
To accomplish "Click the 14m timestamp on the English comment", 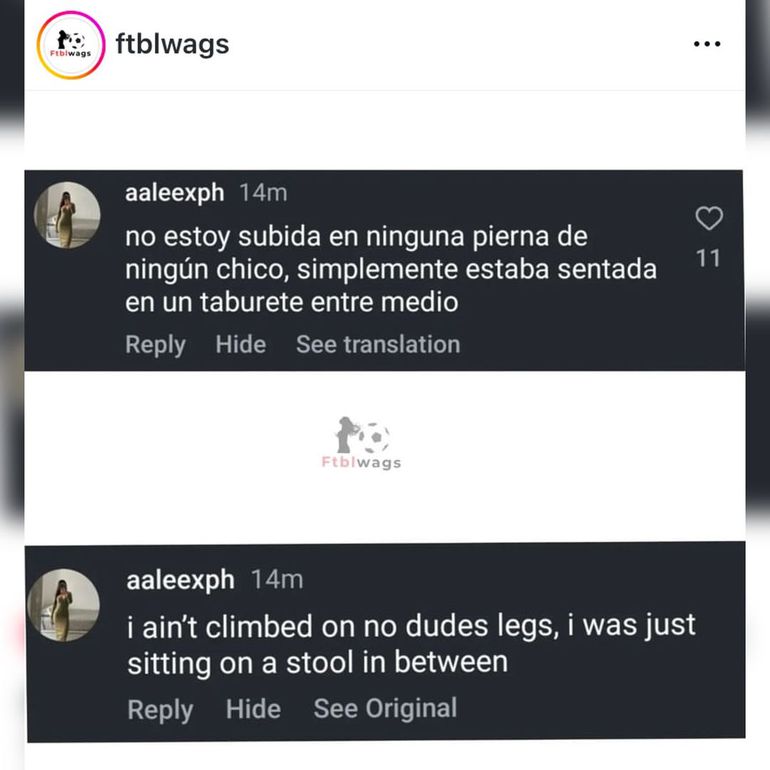I will 276,580.
